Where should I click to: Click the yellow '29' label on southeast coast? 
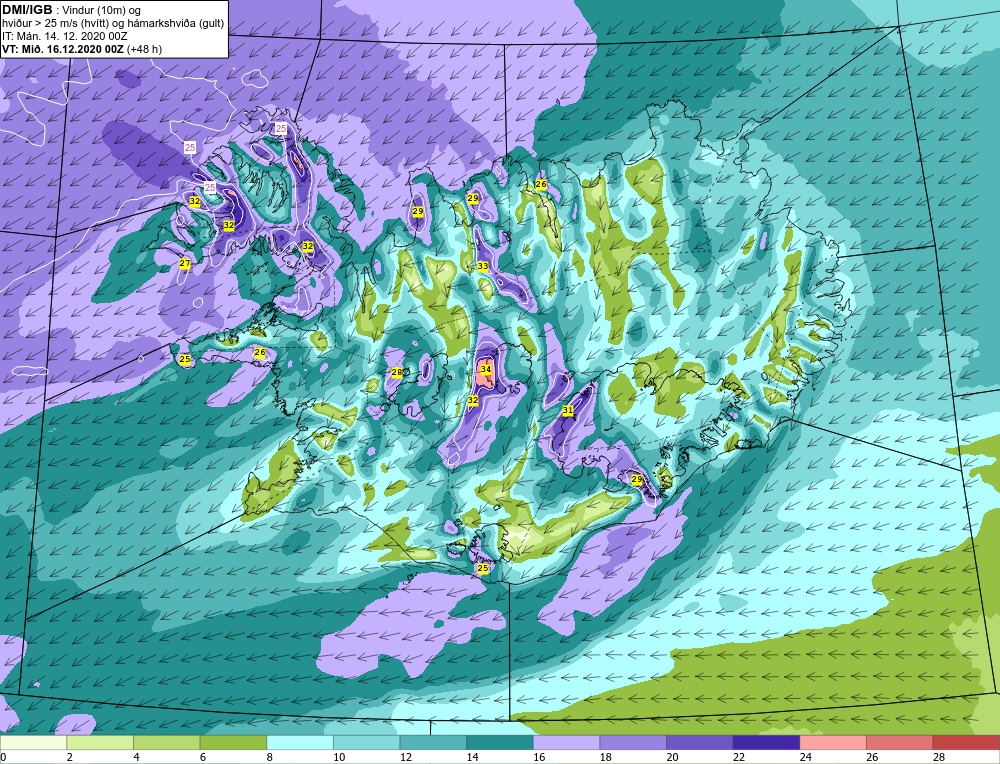click(636, 479)
